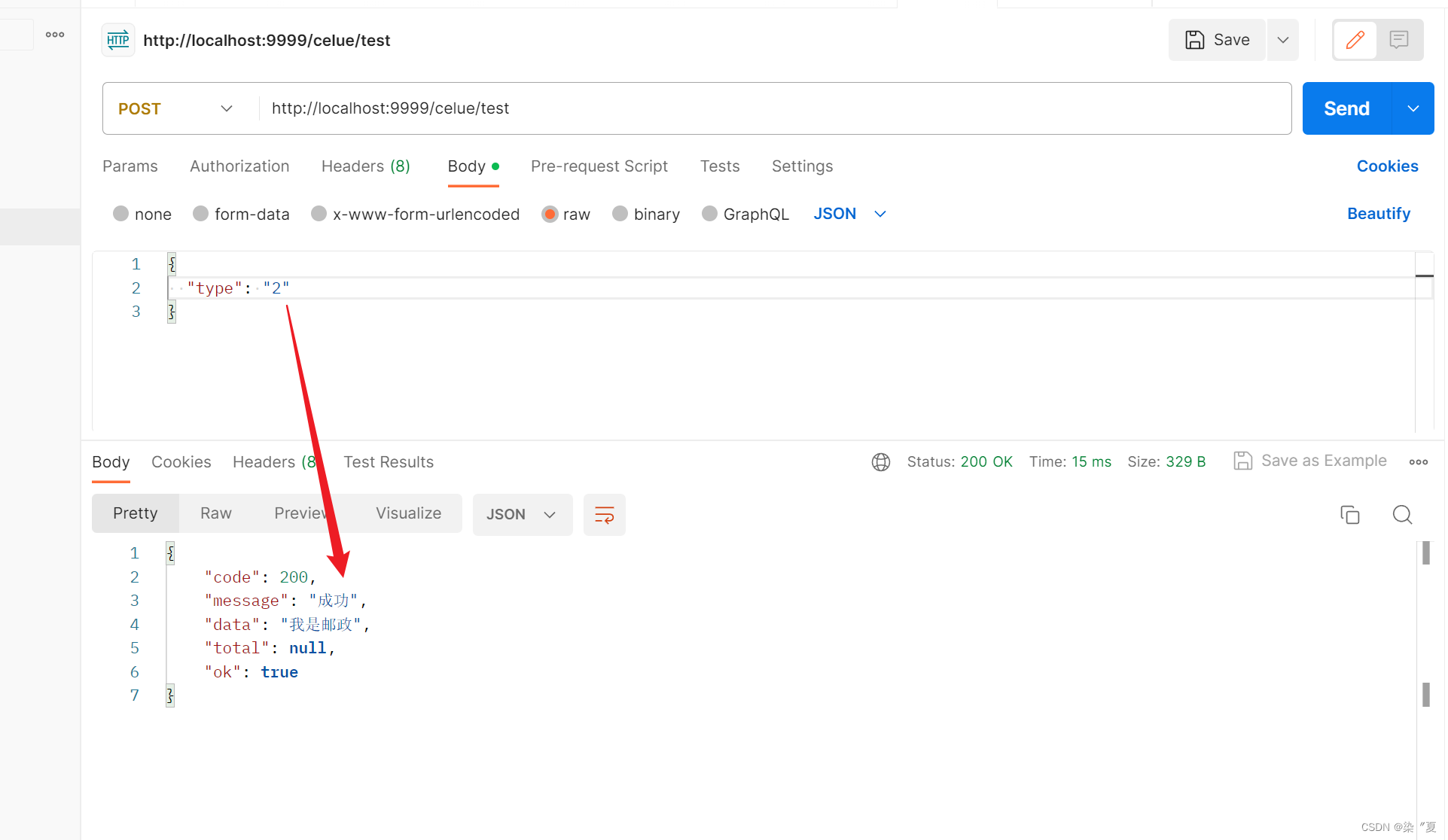Image resolution: width=1448 pixels, height=840 pixels.
Task: Click the HTTP request type icon
Action: [118, 40]
